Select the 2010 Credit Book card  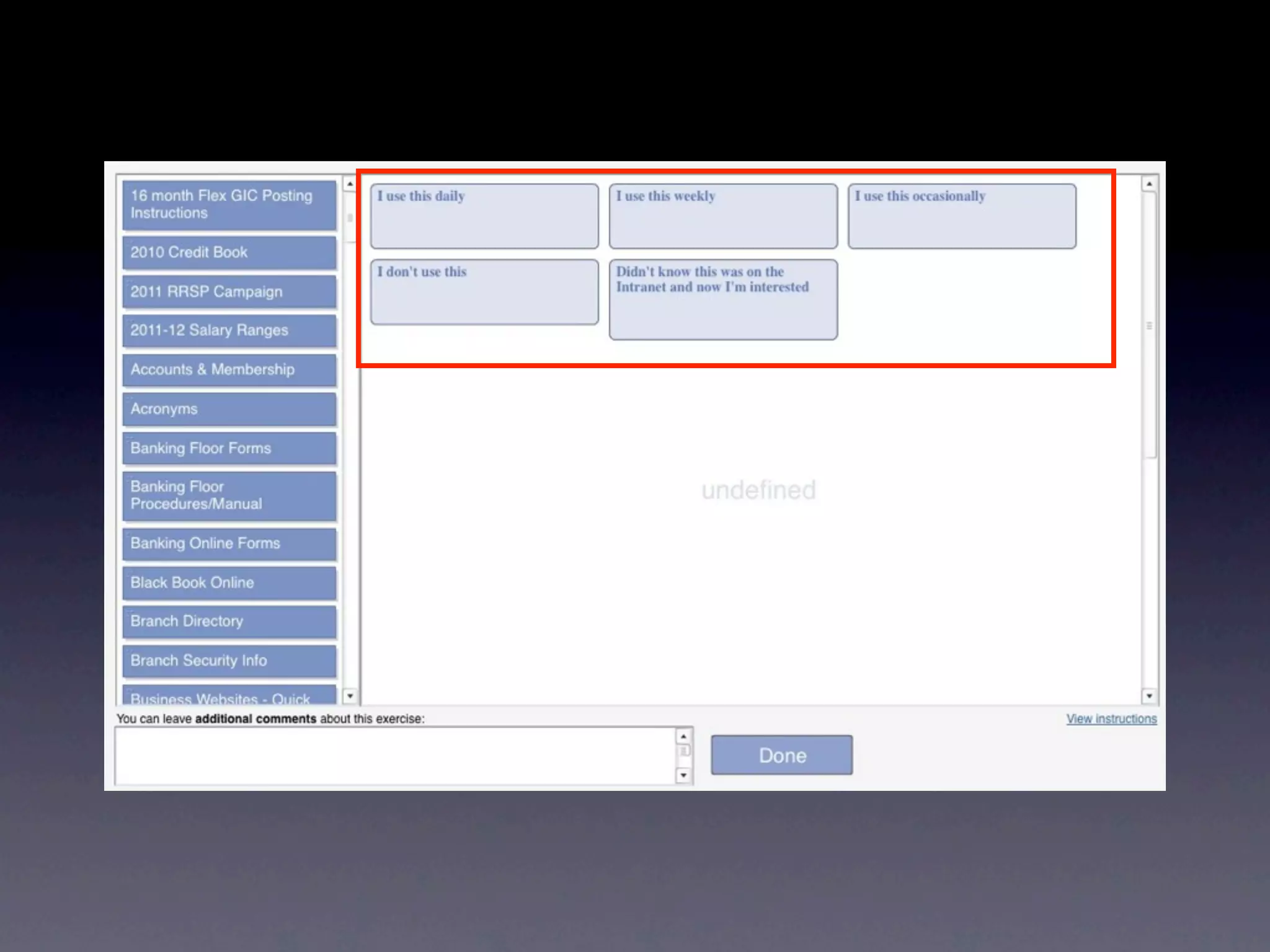[x=229, y=252]
